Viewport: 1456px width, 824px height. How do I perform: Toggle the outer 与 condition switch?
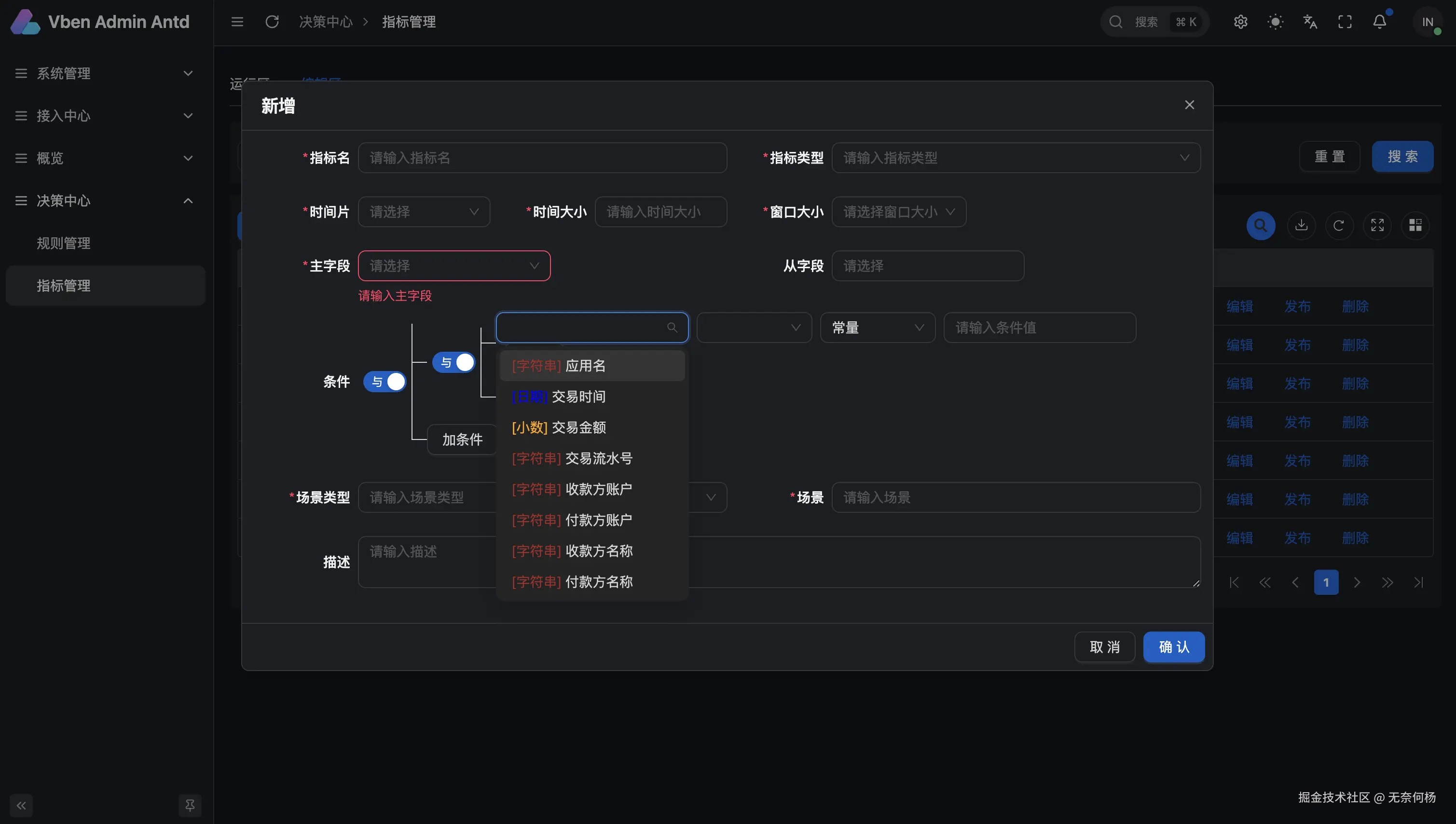[x=385, y=382]
